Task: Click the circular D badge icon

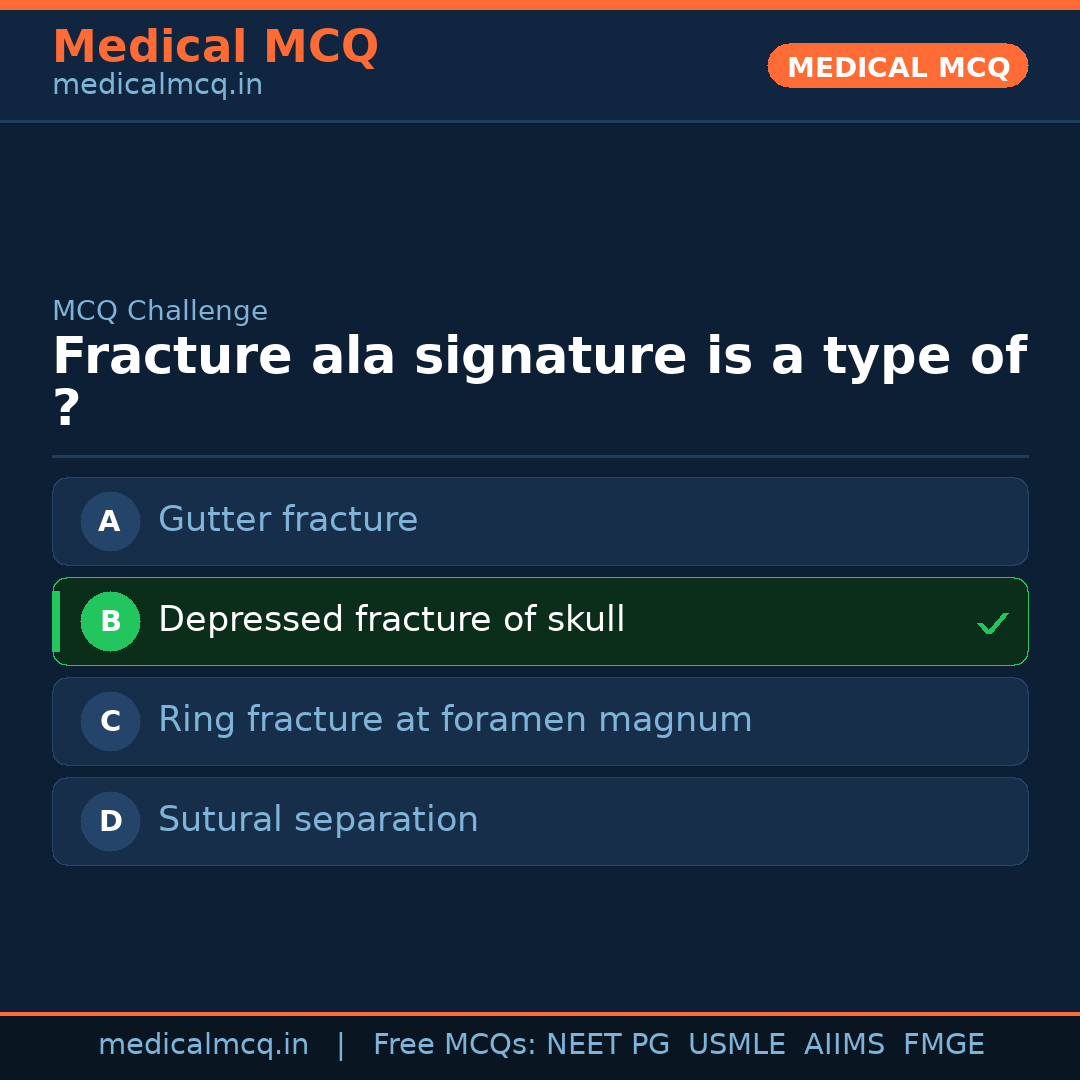Action: [110, 821]
